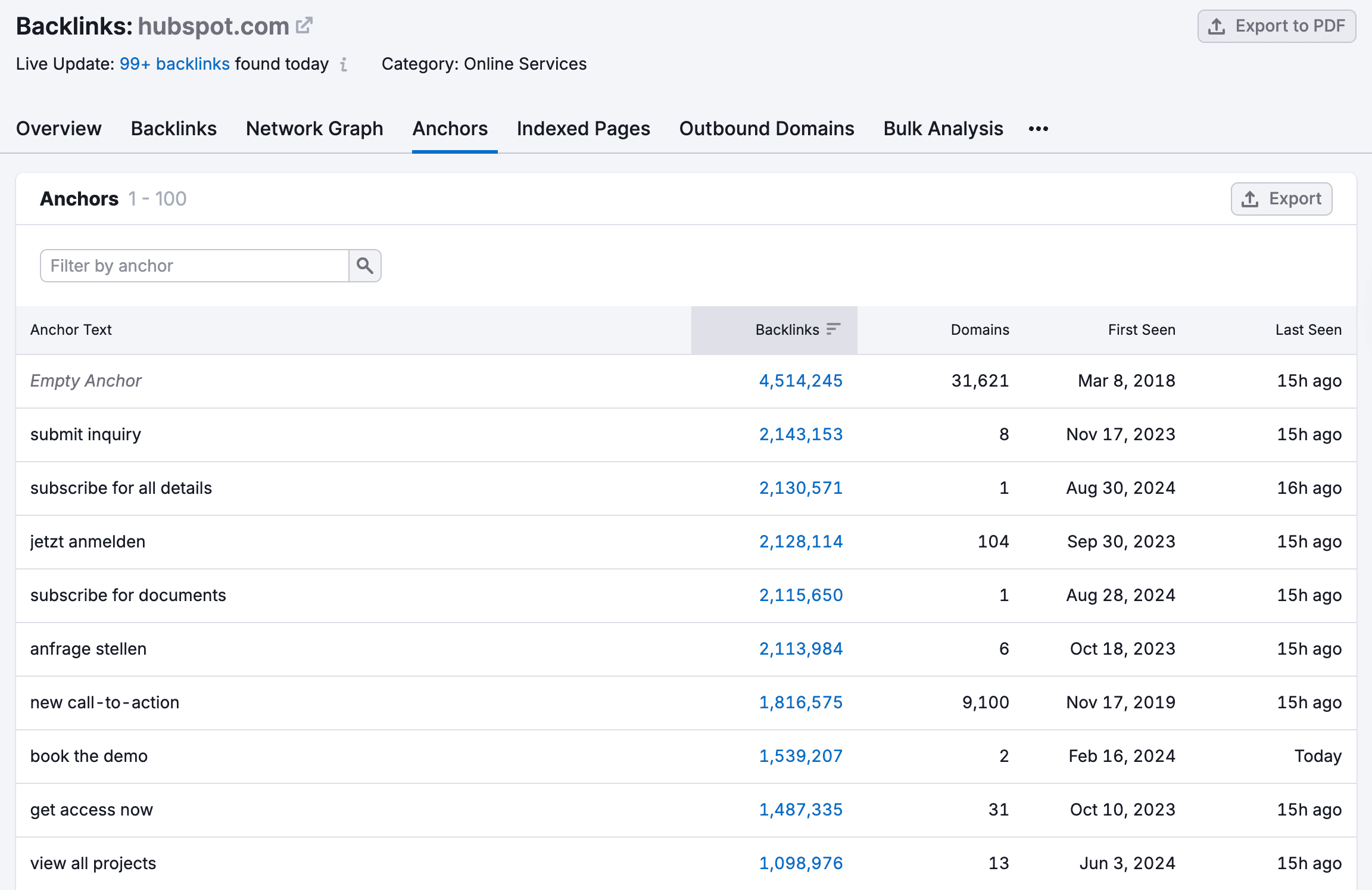Open the Outbound Domains tab
This screenshot has height=890, width=1372.
click(x=766, y=128)
